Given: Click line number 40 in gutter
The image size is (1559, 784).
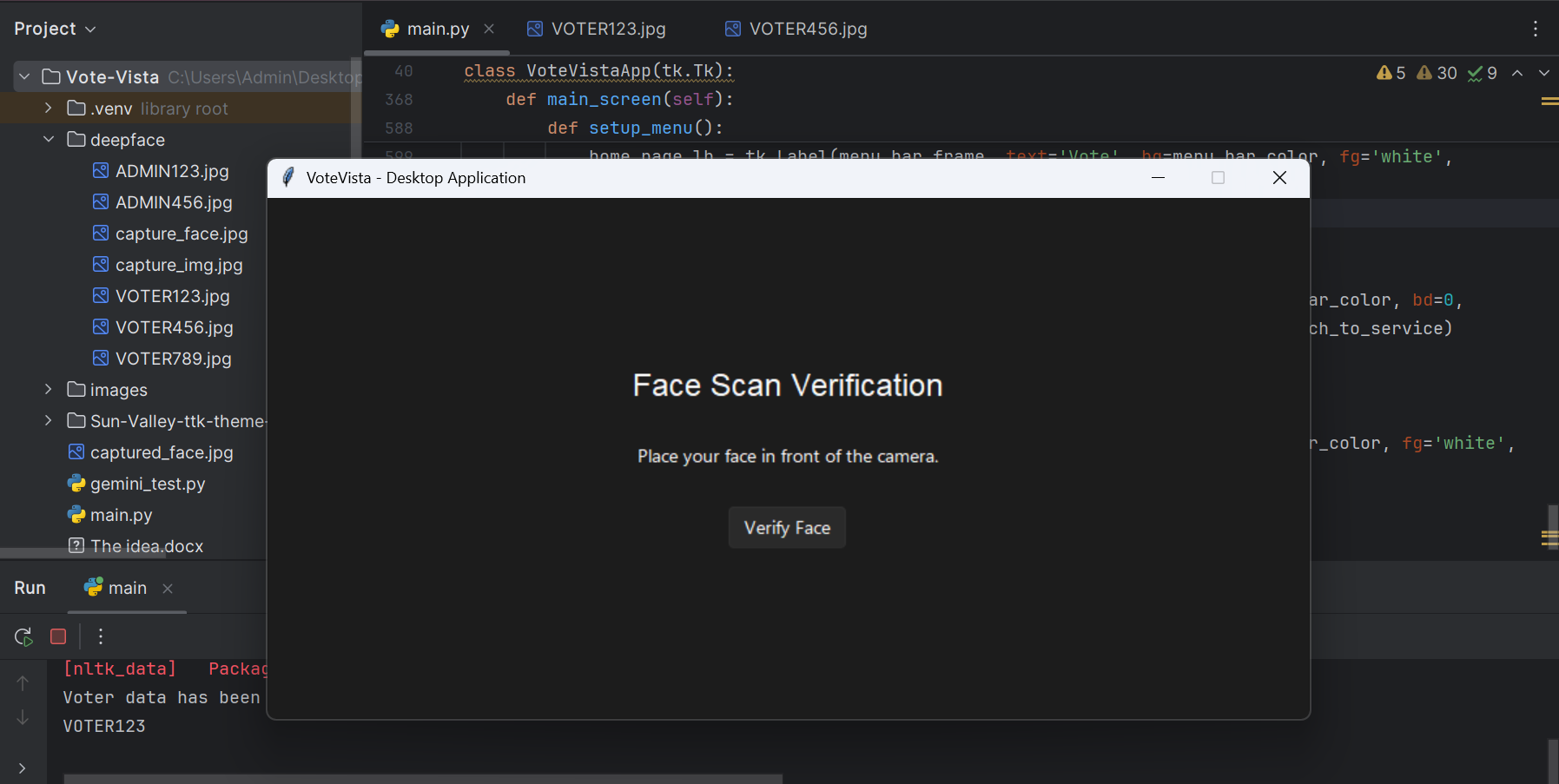Looking at the screenshot, I should coord(404,71).
